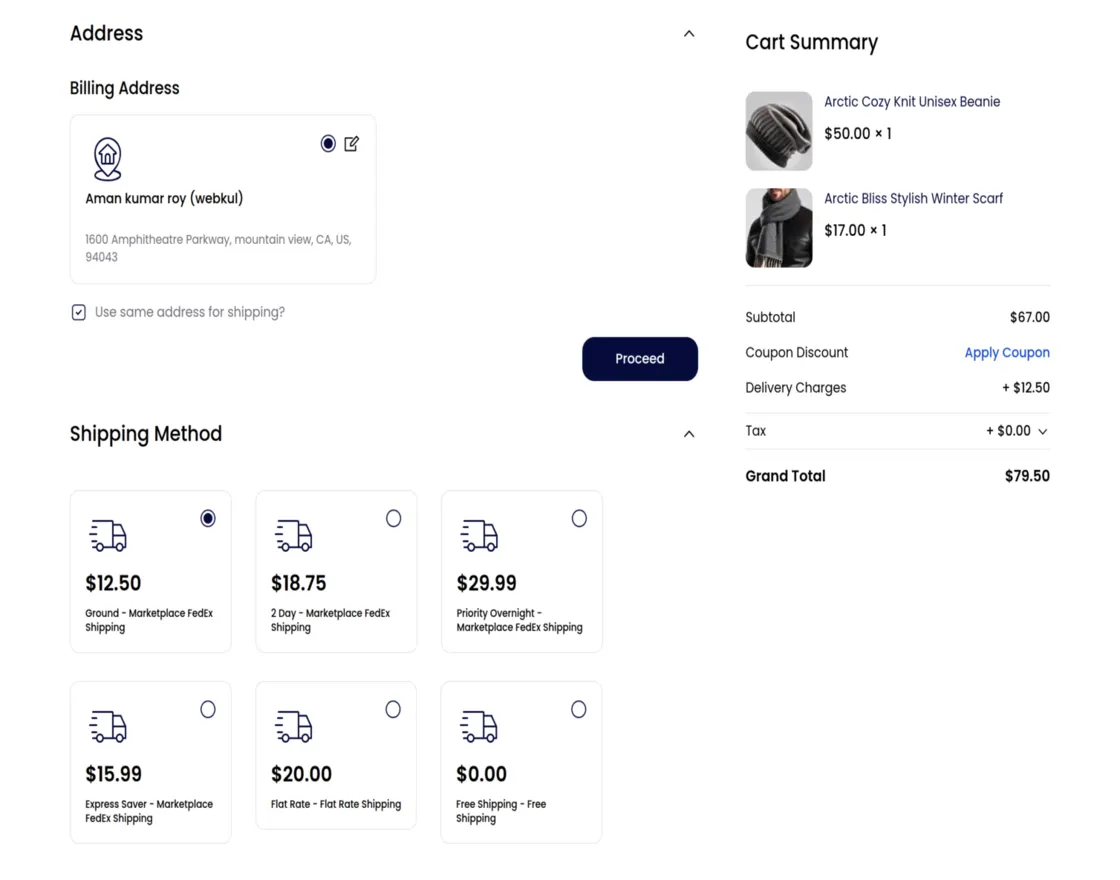Screen dimensions: 1120x880
Task: Click the Billing Address heading
Action: pos(124,88)
